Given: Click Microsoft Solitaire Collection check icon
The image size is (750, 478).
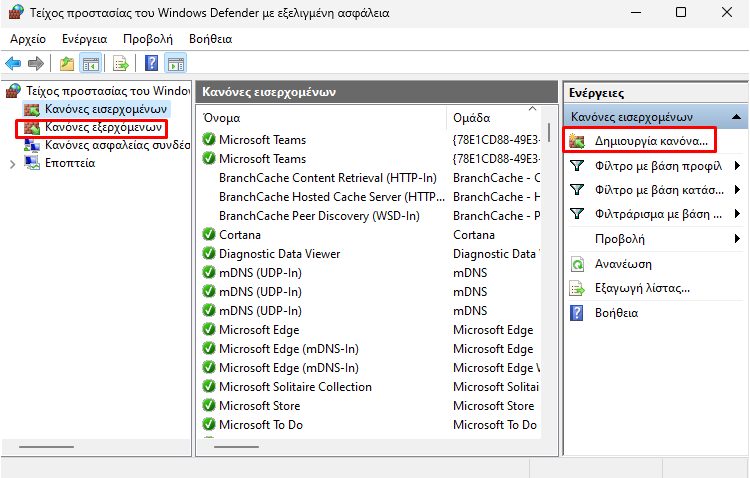Looking at the screenshot, I should tap(209, 386).
